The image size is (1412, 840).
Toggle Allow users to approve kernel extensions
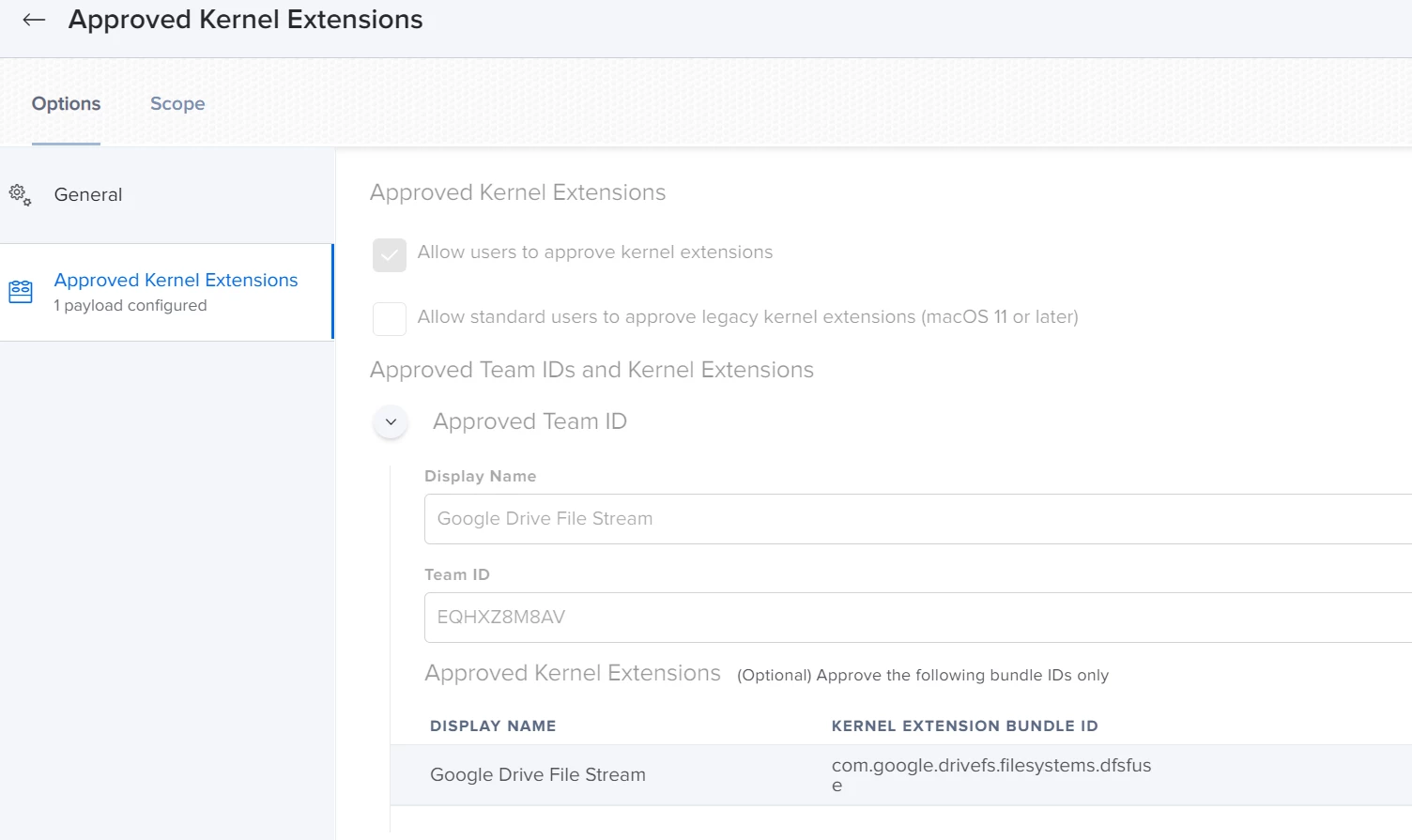[390, 254]
